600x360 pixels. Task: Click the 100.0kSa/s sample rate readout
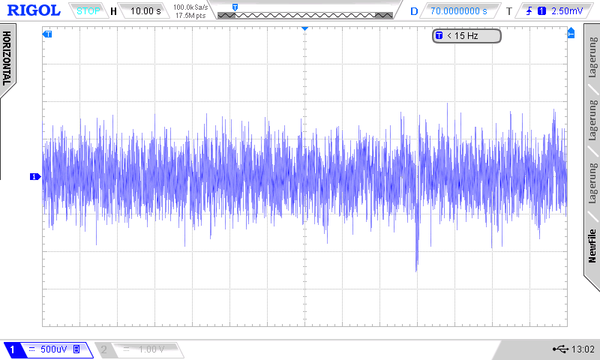(191, 7)
